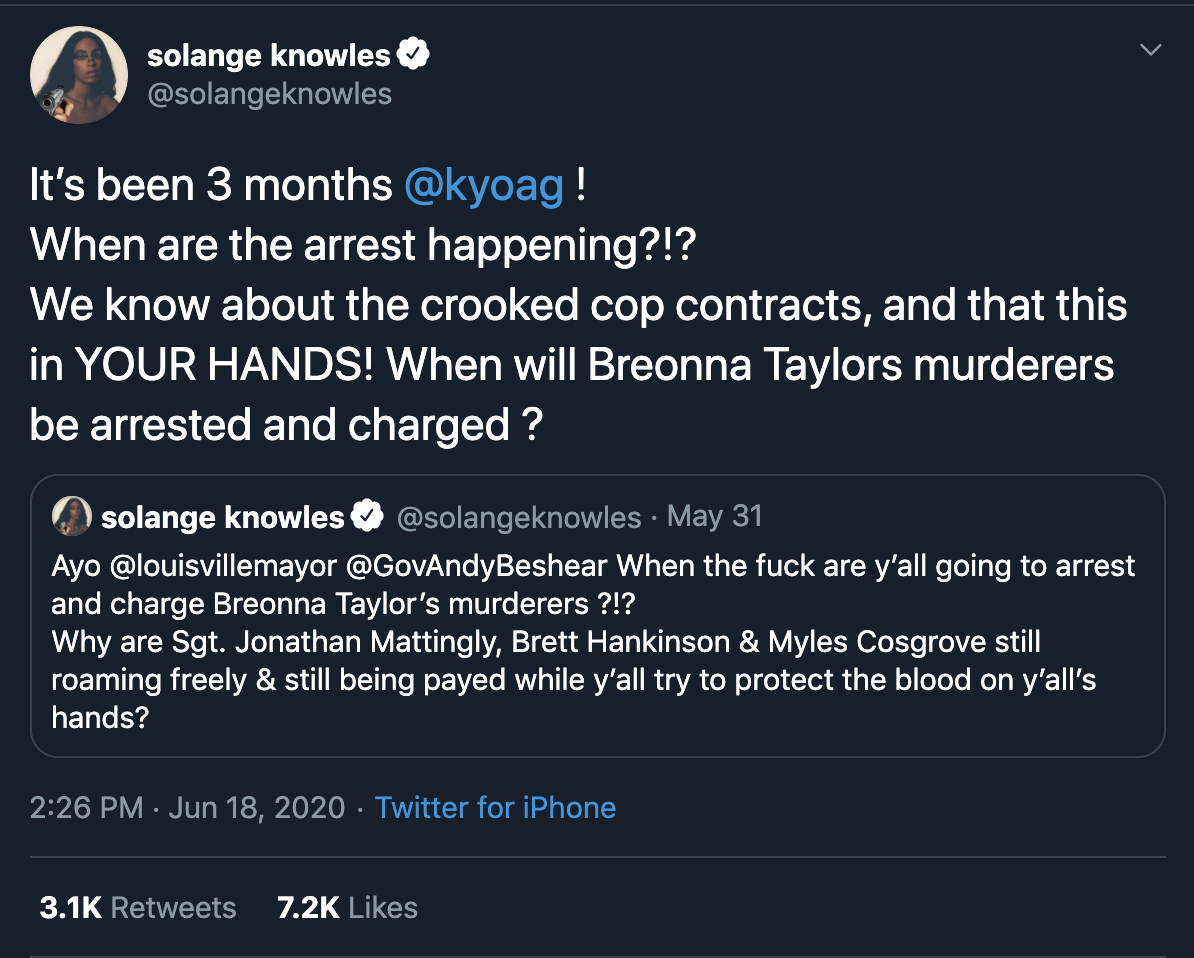This screenshot has height=958, width=1194.
Task: View the 3.1K Retweets list
Action: [x=138, y=908]
